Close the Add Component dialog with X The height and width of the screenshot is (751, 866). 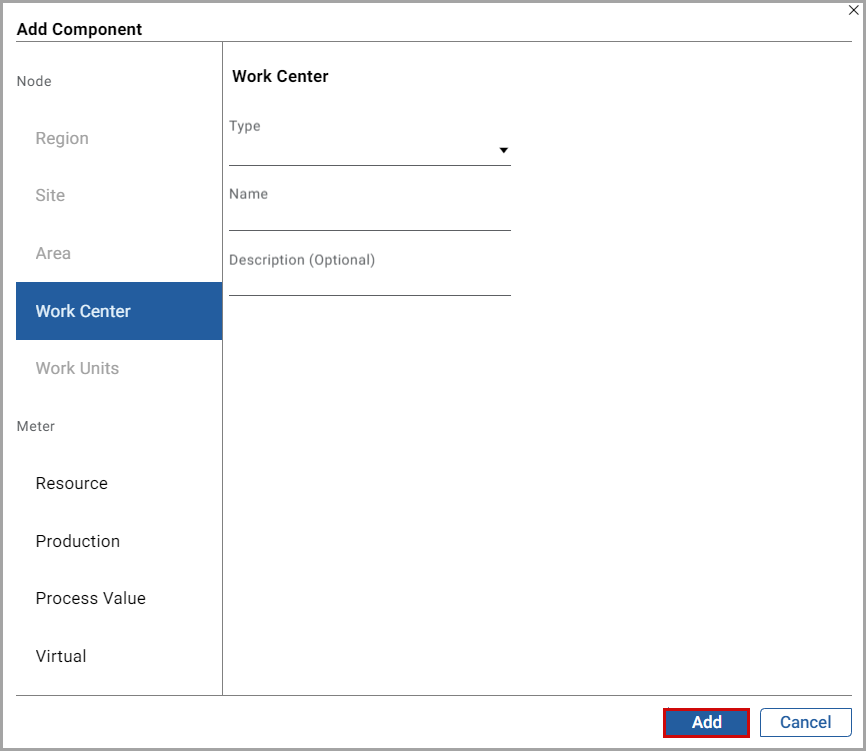[853, 11]
